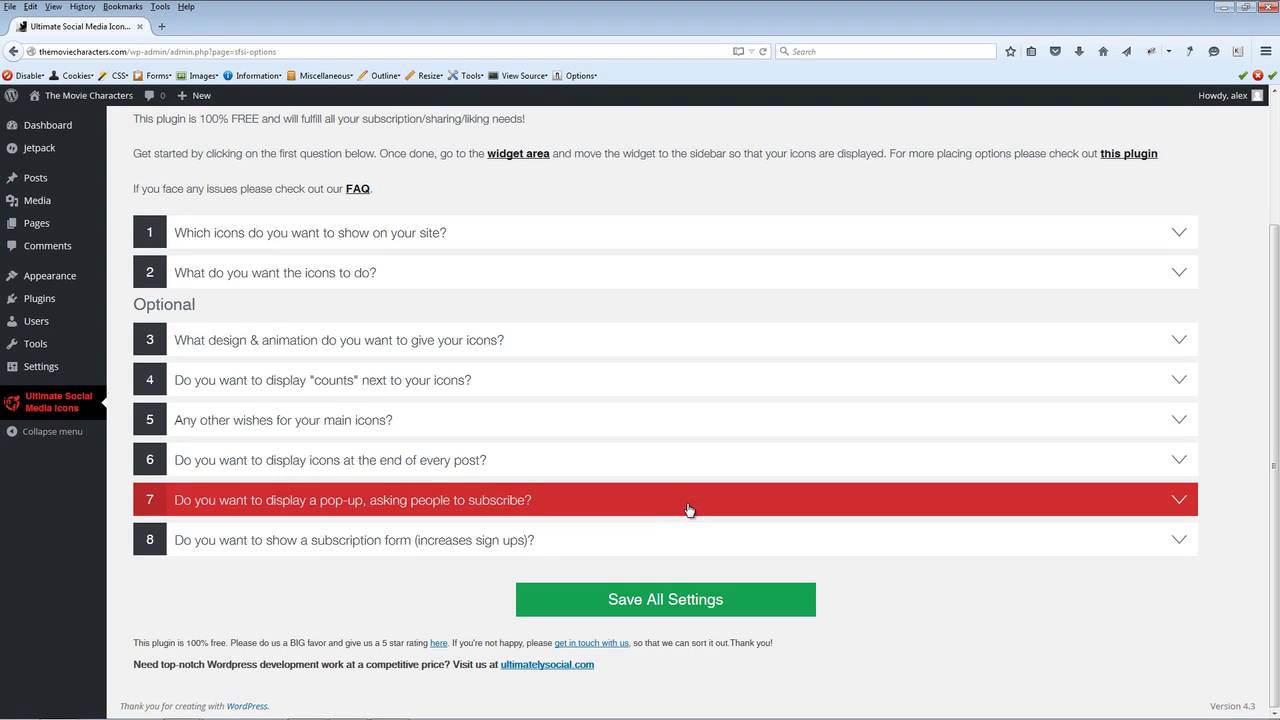Expand section 8 chevron, subscription form
The image size is (1280, 720).
tap(1179, 540)
